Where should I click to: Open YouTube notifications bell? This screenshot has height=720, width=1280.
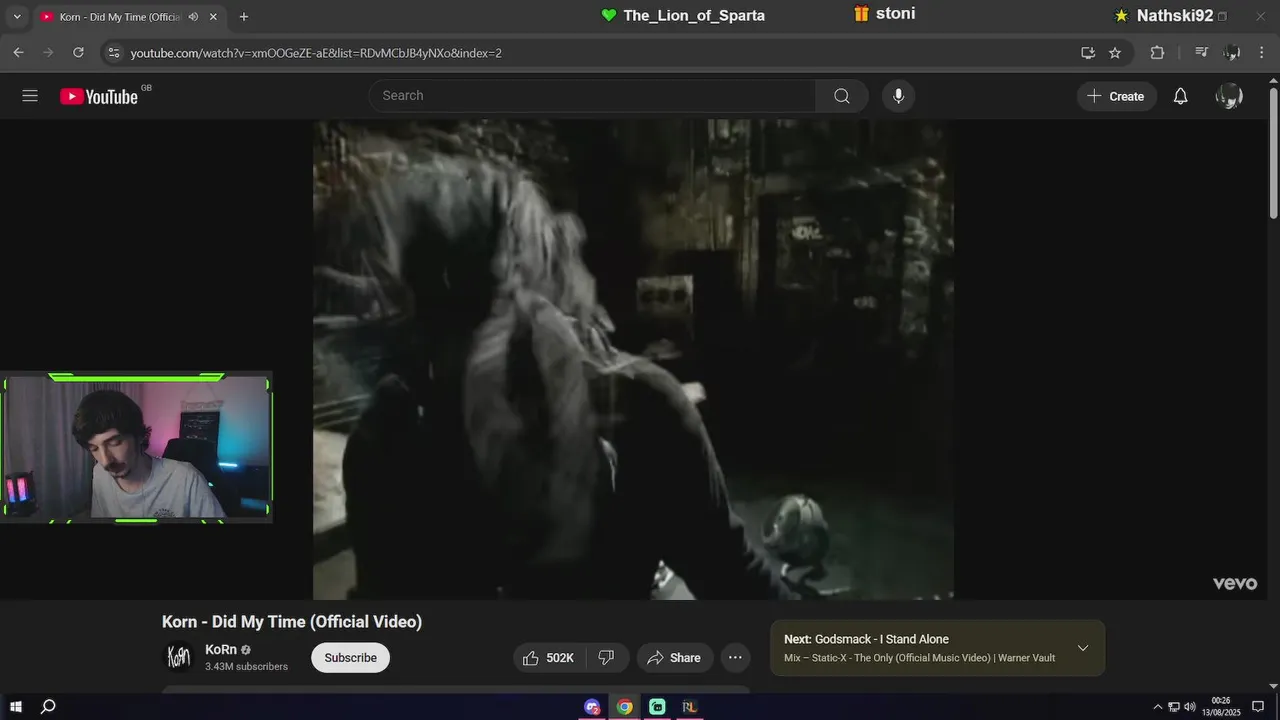point(1180,96)
